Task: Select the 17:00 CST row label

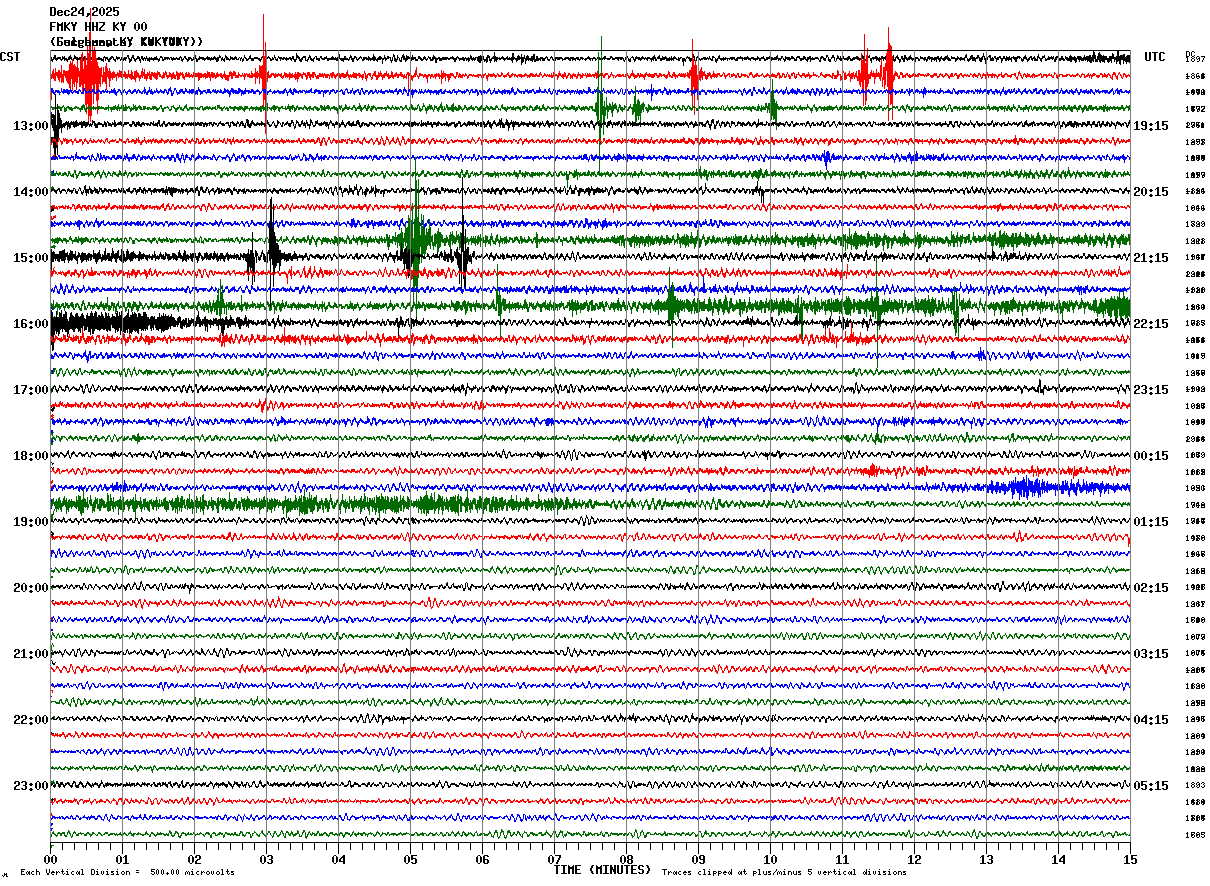Action: [x=31, y=390]
